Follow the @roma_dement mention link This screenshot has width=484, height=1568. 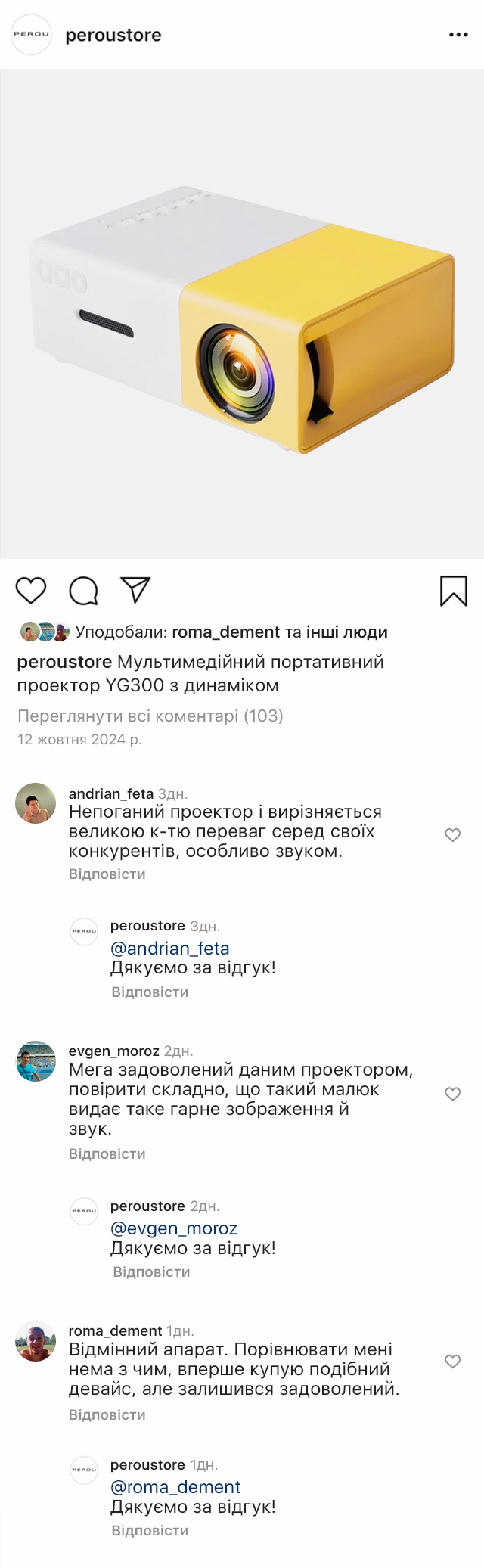175,1486
